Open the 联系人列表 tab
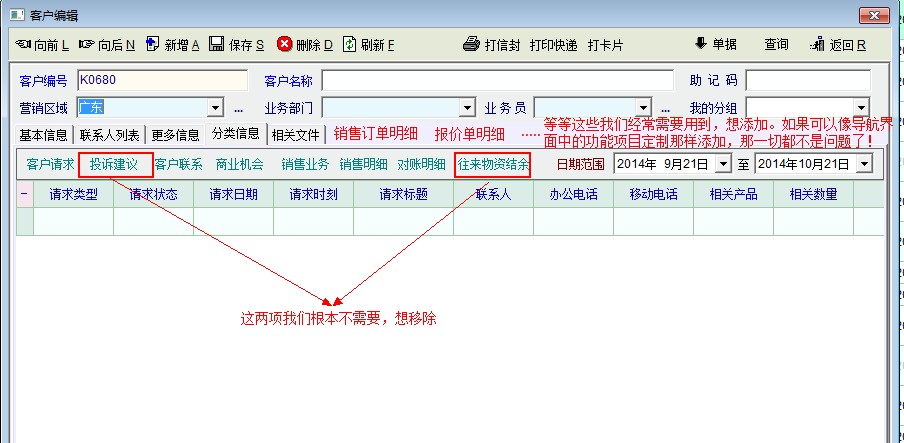This screenshot has height=443, width=904. 110,135
